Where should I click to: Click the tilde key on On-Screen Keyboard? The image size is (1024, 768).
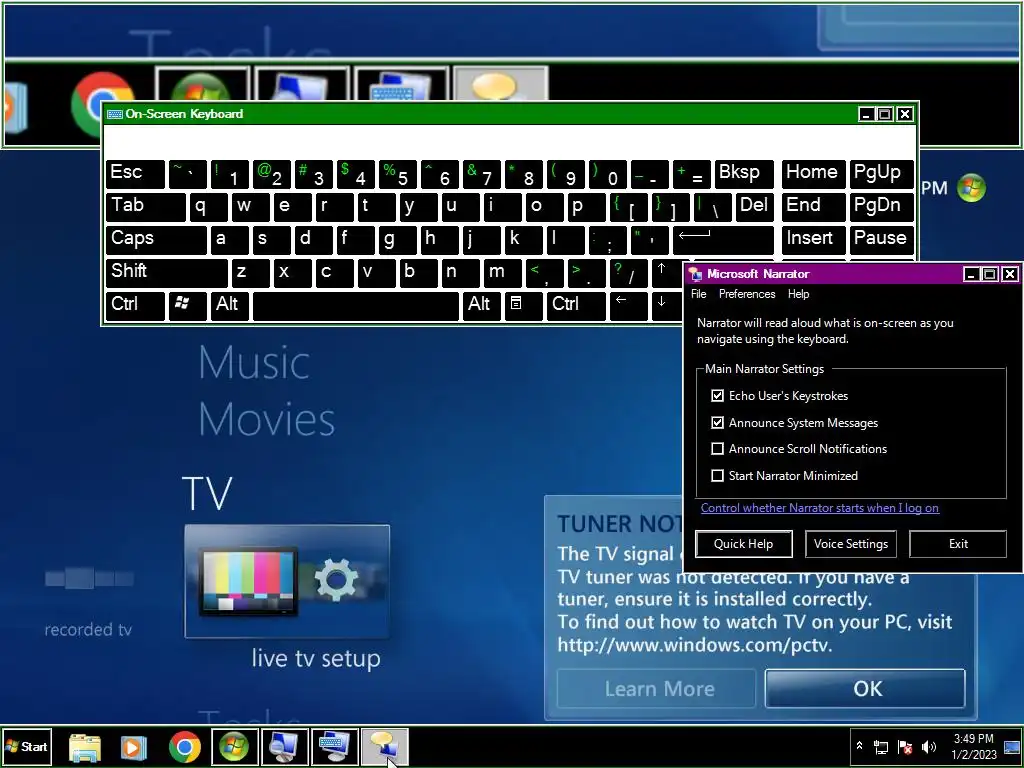tap(187, 174)
